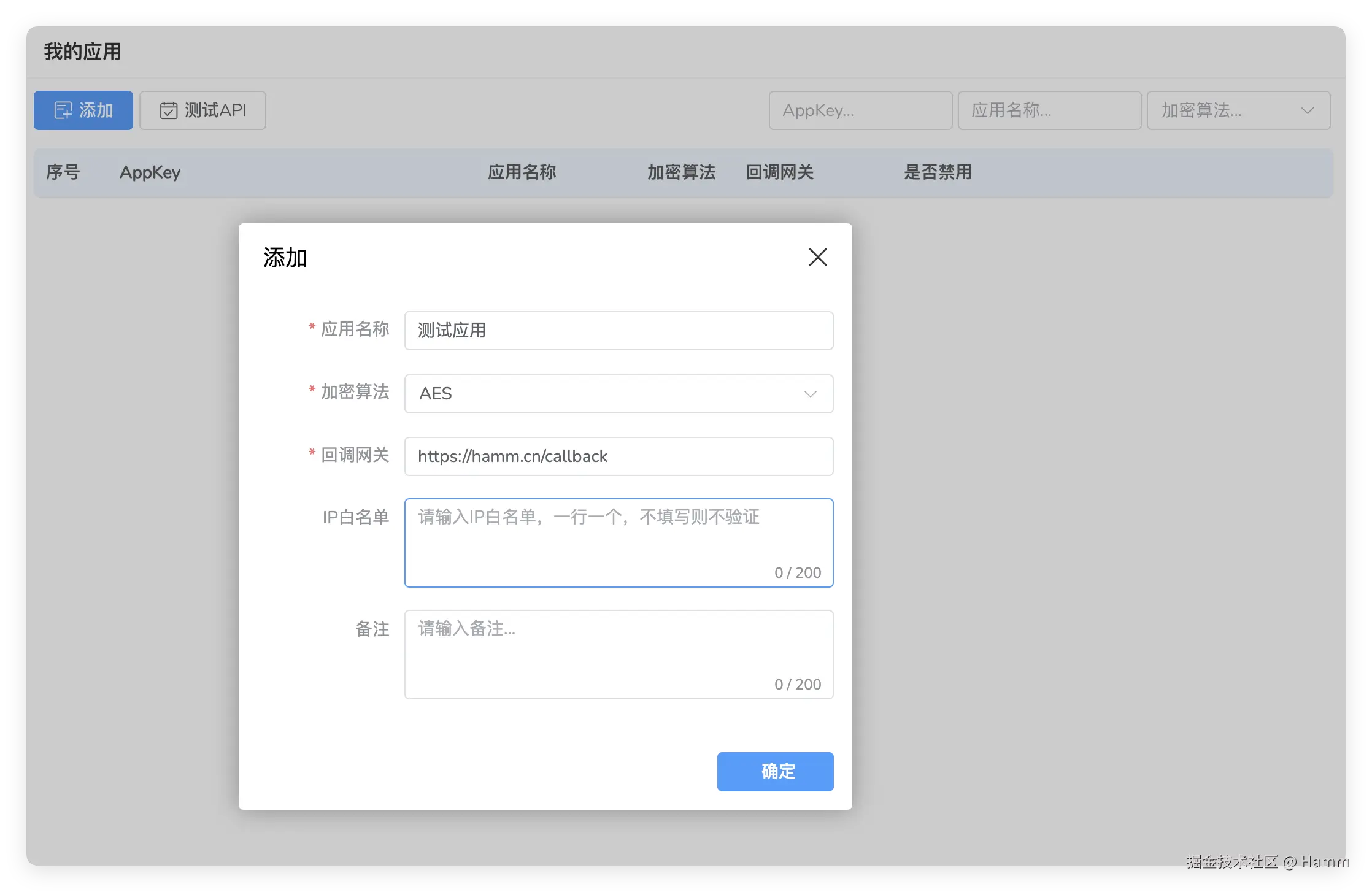This screenshot has height=892, width=1372.
Task: Click the add icon on 添加 button
Action: pos(62,110)
